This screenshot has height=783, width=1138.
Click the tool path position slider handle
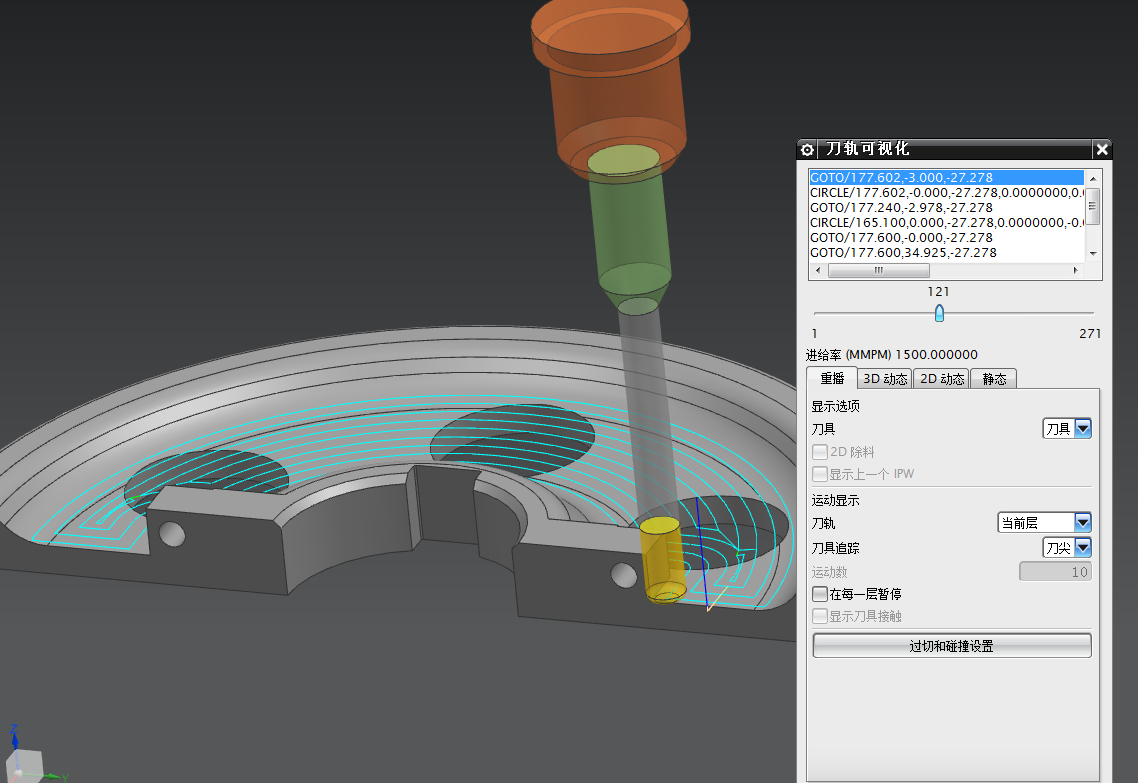click(x=939, y=313)
